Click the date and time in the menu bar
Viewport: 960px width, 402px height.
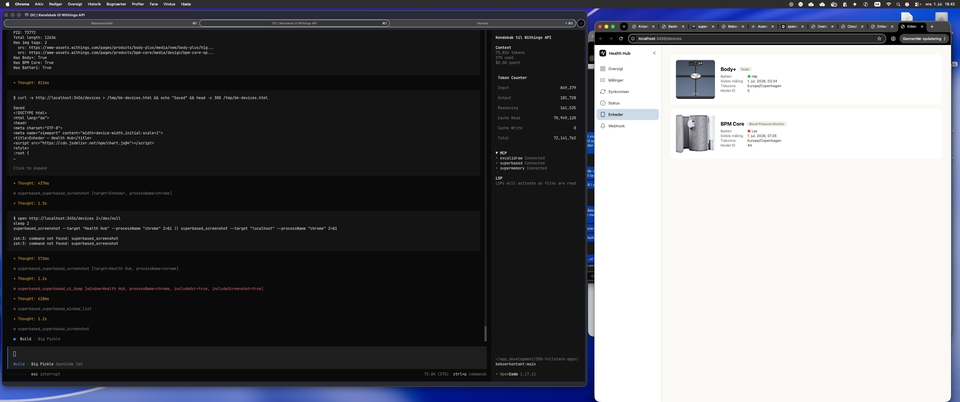tap(939, 4)
